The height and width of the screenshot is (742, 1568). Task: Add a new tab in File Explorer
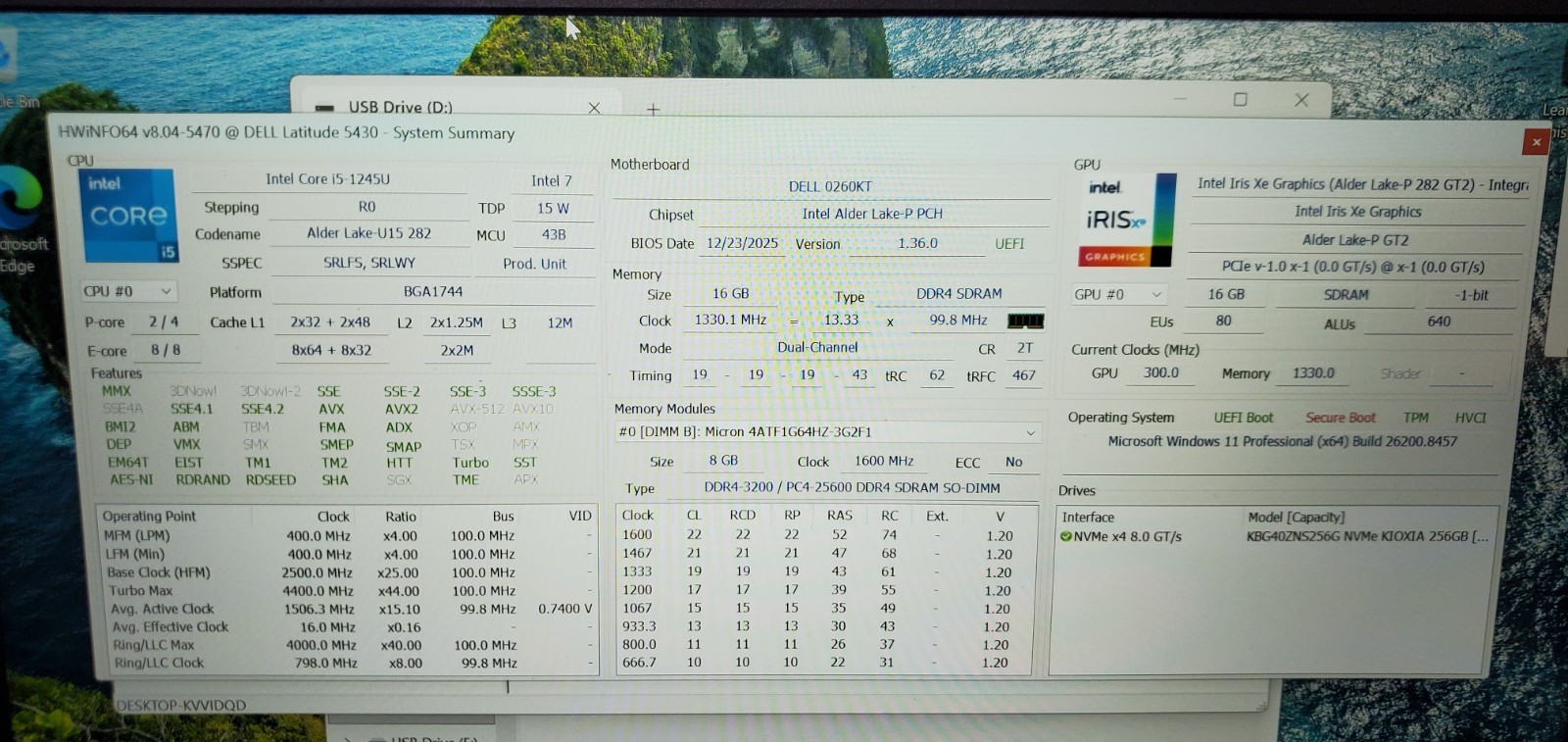tap(653, 109)
